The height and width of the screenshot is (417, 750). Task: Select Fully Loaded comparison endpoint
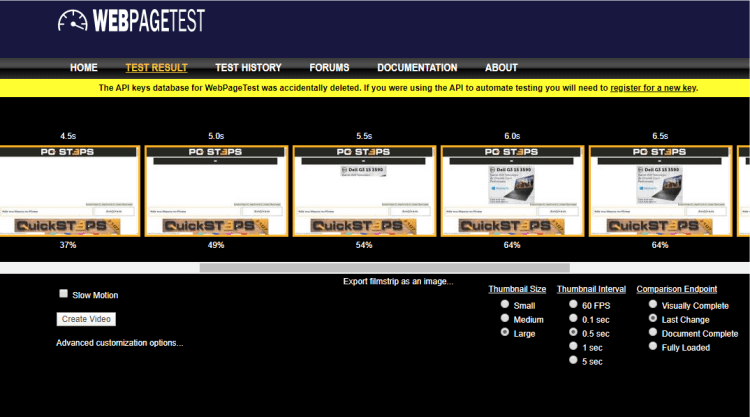653,346
